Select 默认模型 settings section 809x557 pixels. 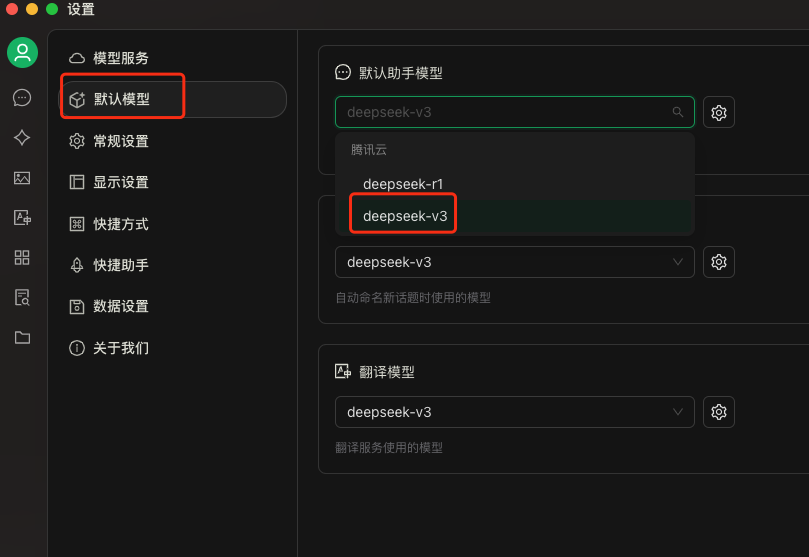click(173, 99)
